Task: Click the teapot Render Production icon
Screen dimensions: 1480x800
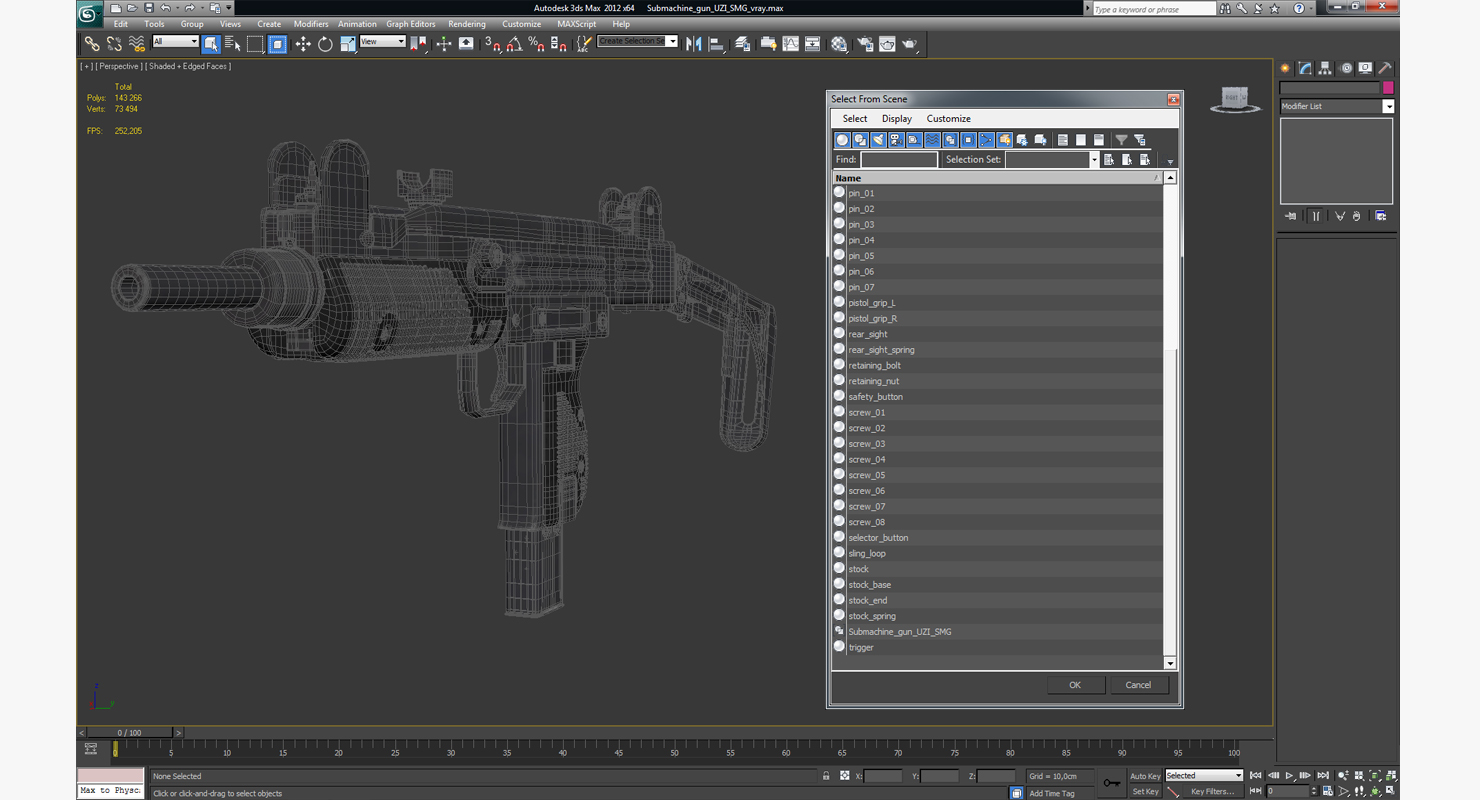Action: [910, 44]
